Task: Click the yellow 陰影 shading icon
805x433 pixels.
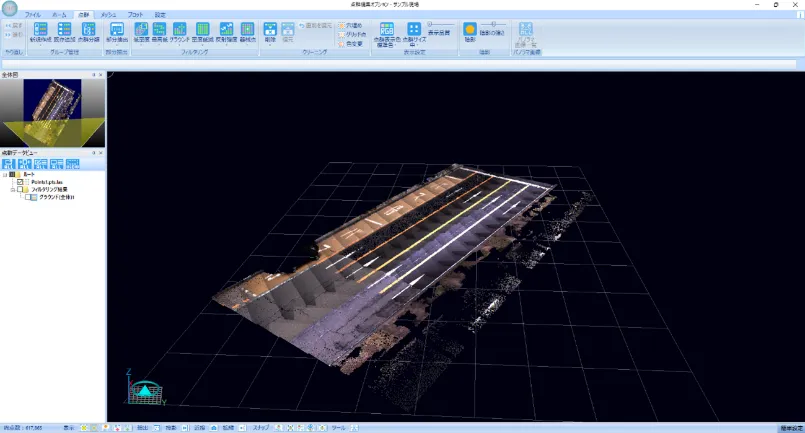Action: pyautogui.click(x=469, y=30)
